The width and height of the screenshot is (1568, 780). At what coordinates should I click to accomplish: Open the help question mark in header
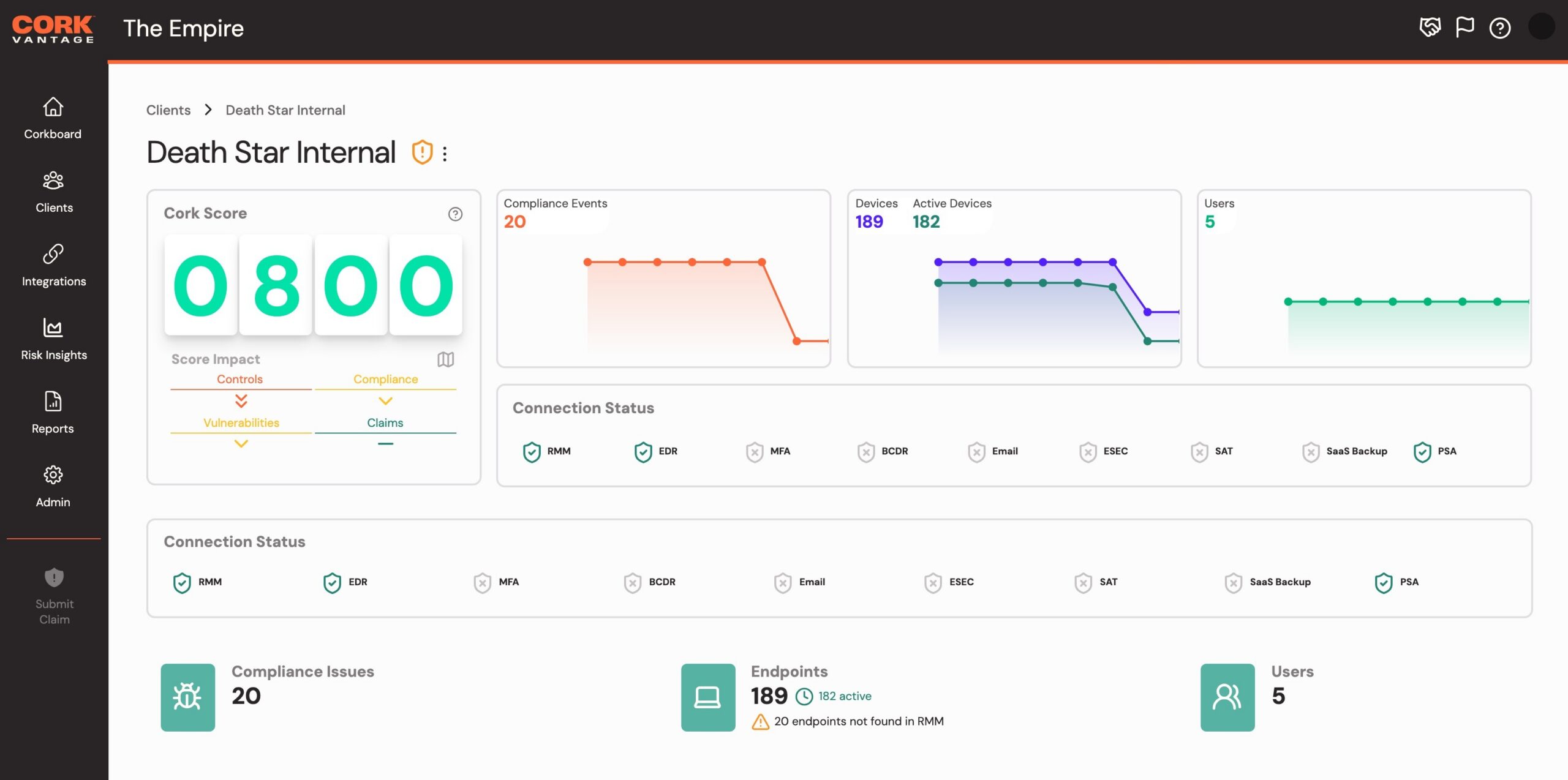[x=1499, y=28]
